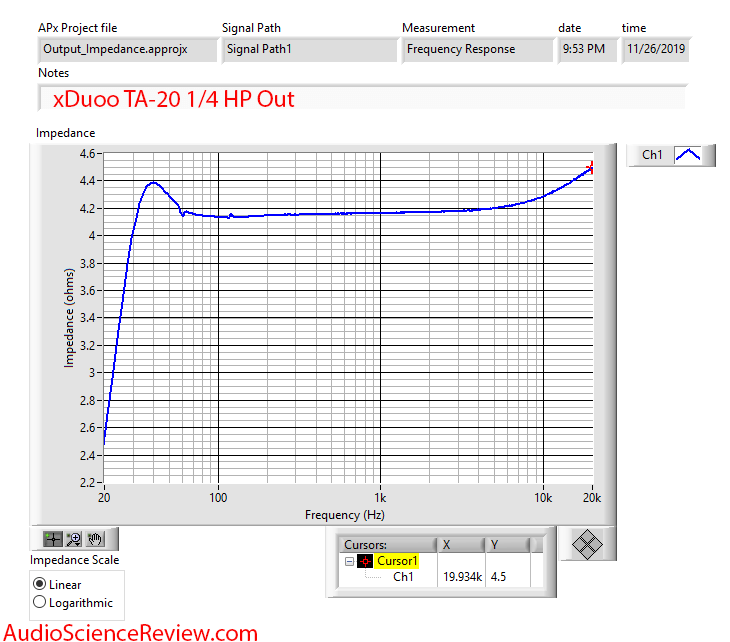Image resolution: width=730 pixels, height=642 pixels.
Task: Select the hand pan tool
Action: click(x=95, y=539)
